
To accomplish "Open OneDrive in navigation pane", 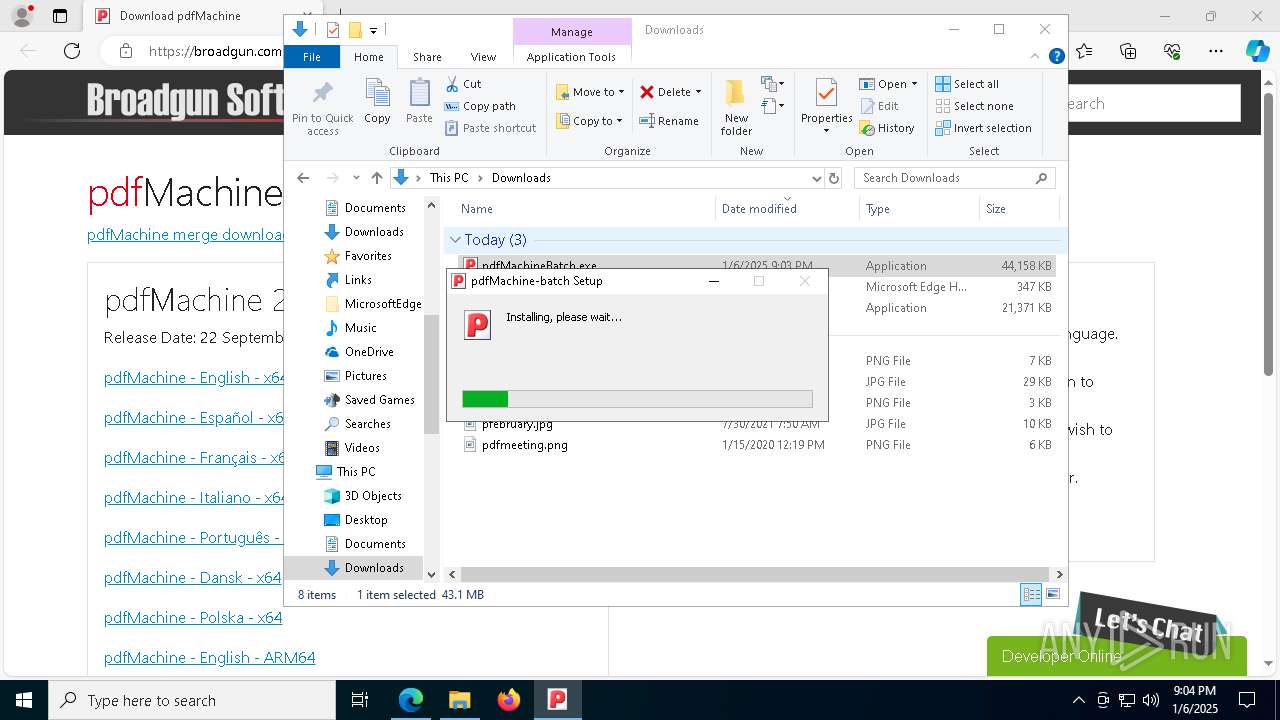I will pos(368,352).
